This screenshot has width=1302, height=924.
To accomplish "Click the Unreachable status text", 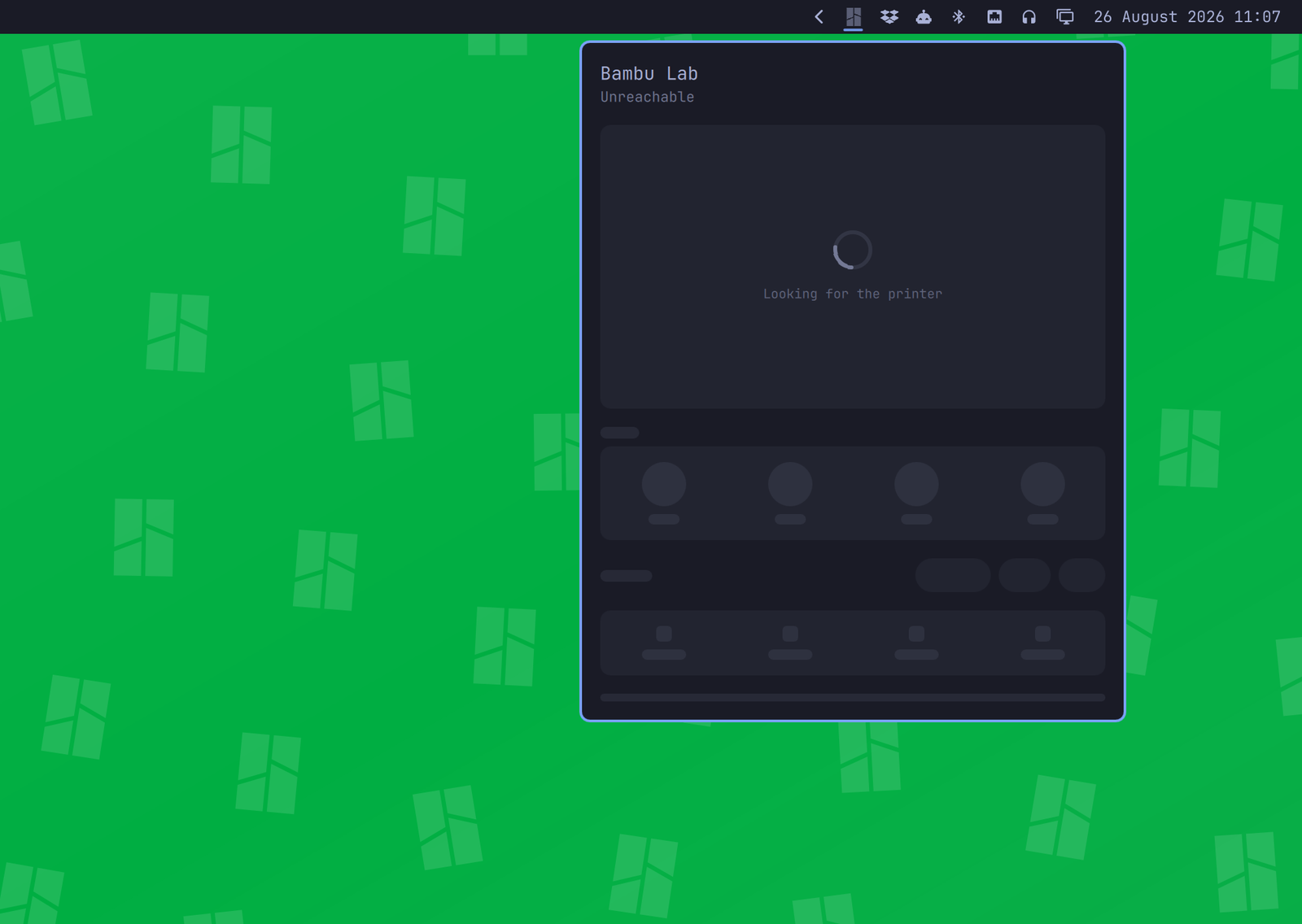I will coord(647,97).
